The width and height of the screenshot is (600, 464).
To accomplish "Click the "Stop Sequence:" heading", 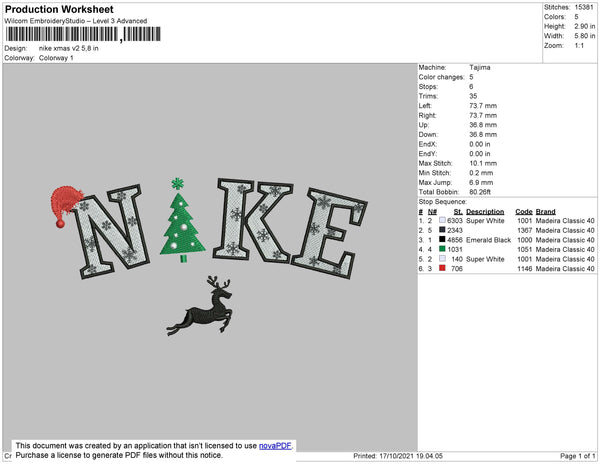I will (443, 202).
